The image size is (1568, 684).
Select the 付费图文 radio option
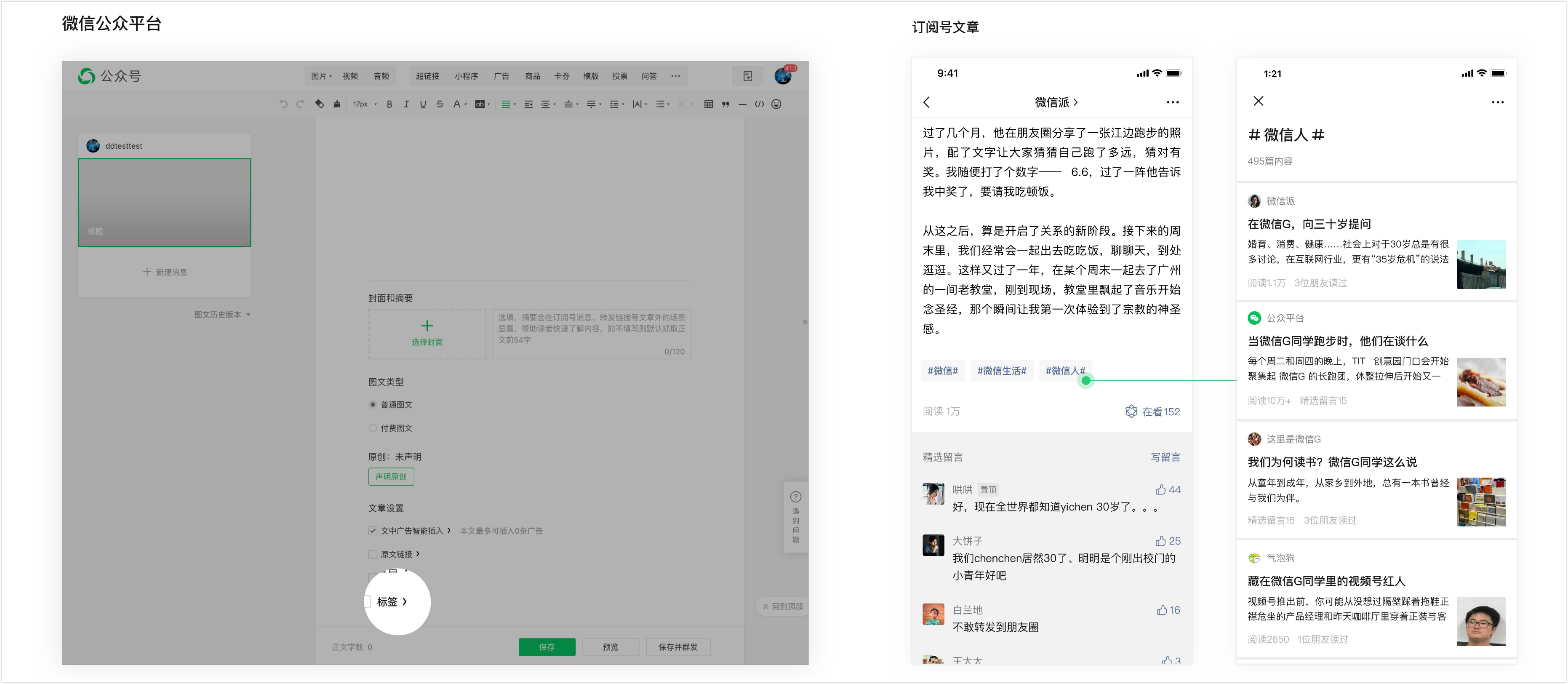[x=373, y=428]
